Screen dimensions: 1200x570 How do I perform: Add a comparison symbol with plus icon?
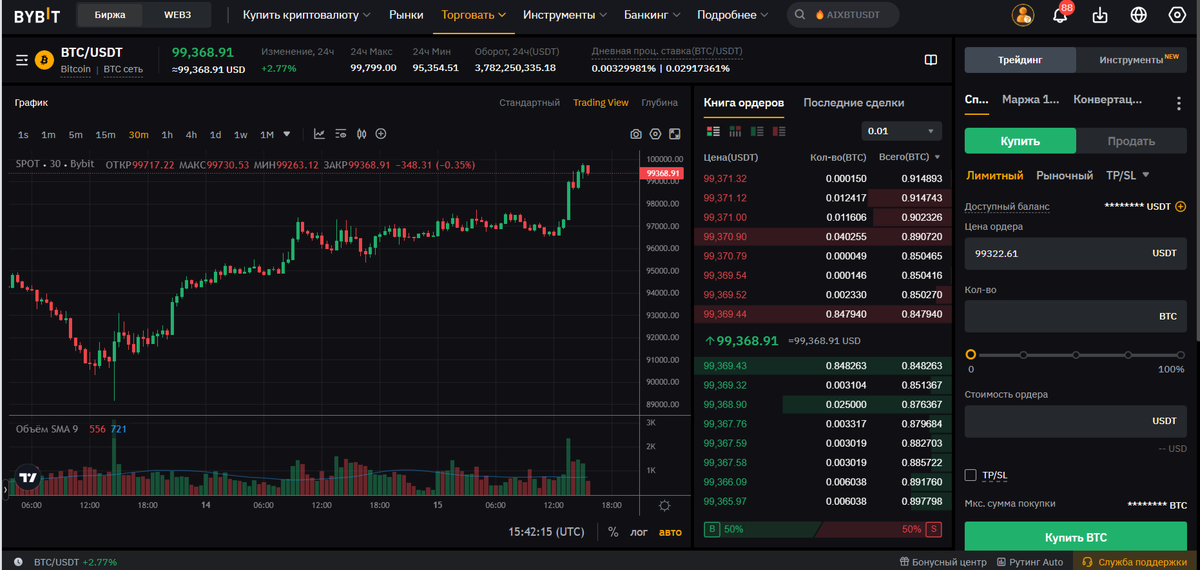coord(381,134)
